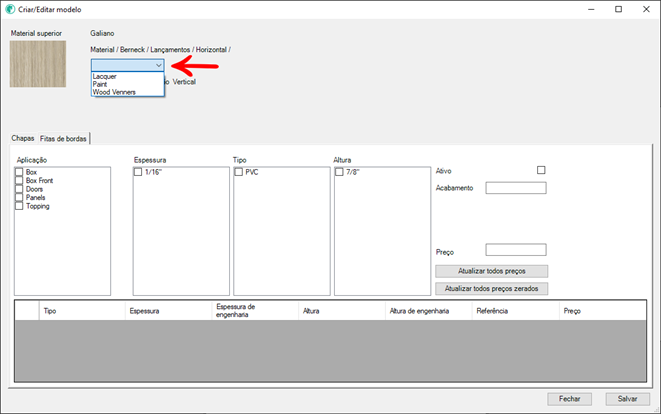The height and width of the screenshot is (414, 661).
Task: Check the Topping checkbox
Action: tap(19, 206)
